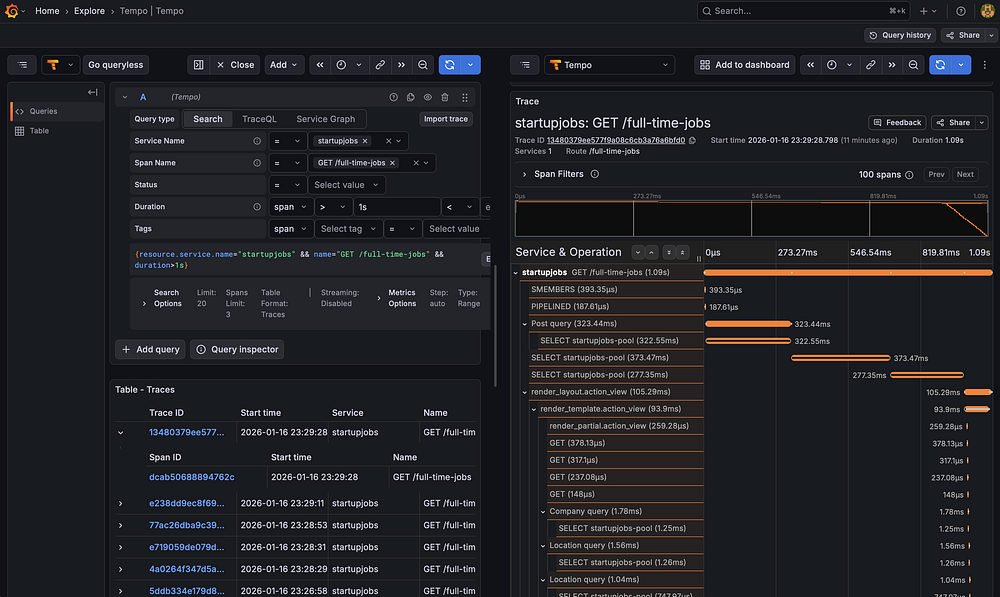Select the Service Graph query type tab
1000x597 pixels.
(325, 119)
